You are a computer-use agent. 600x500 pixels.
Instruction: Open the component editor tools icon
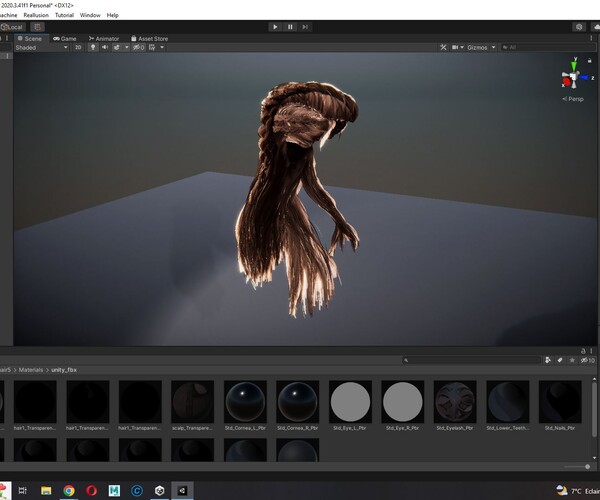click(x=443, y=47)
